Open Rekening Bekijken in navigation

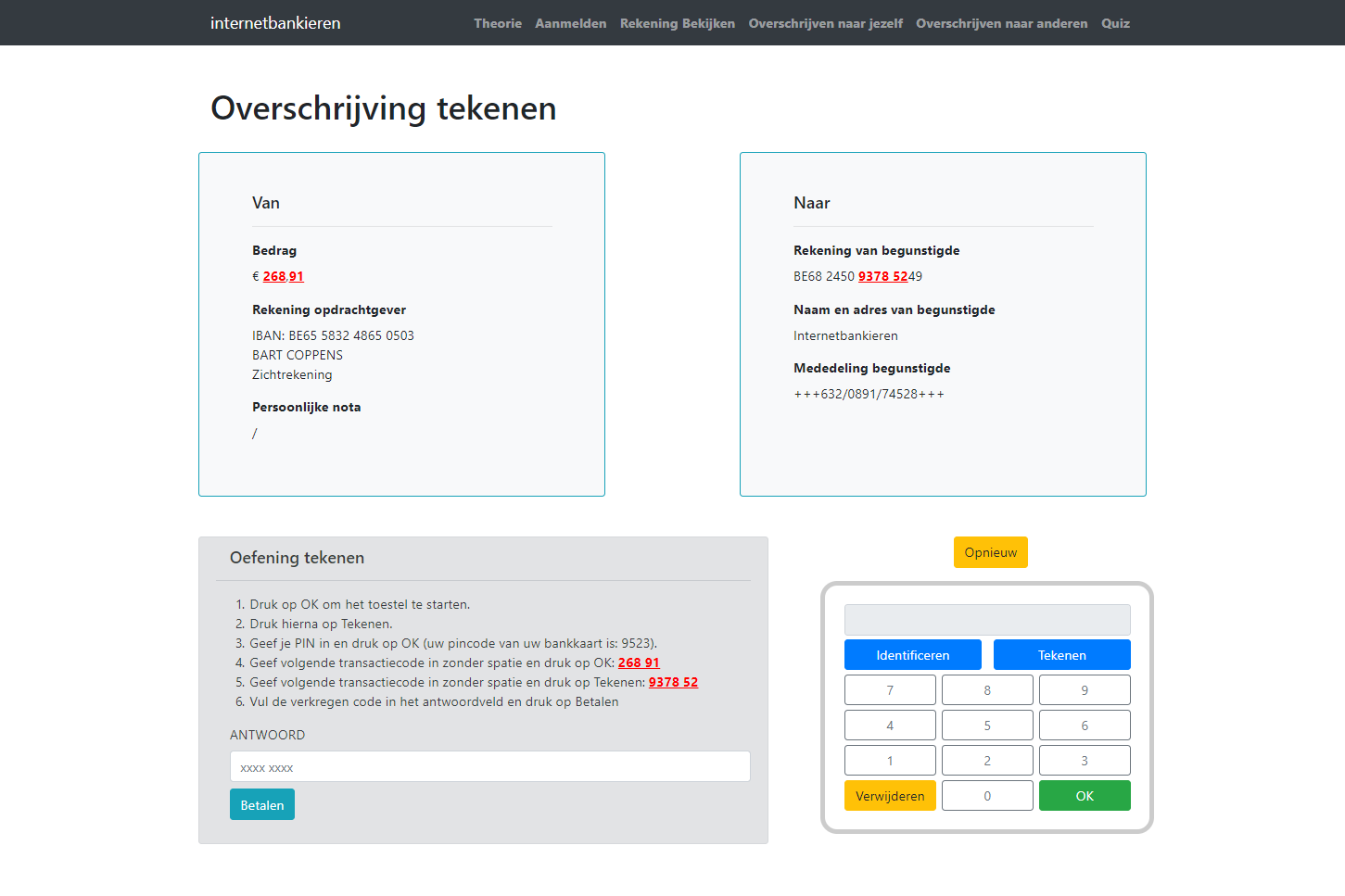pos(677,23)
